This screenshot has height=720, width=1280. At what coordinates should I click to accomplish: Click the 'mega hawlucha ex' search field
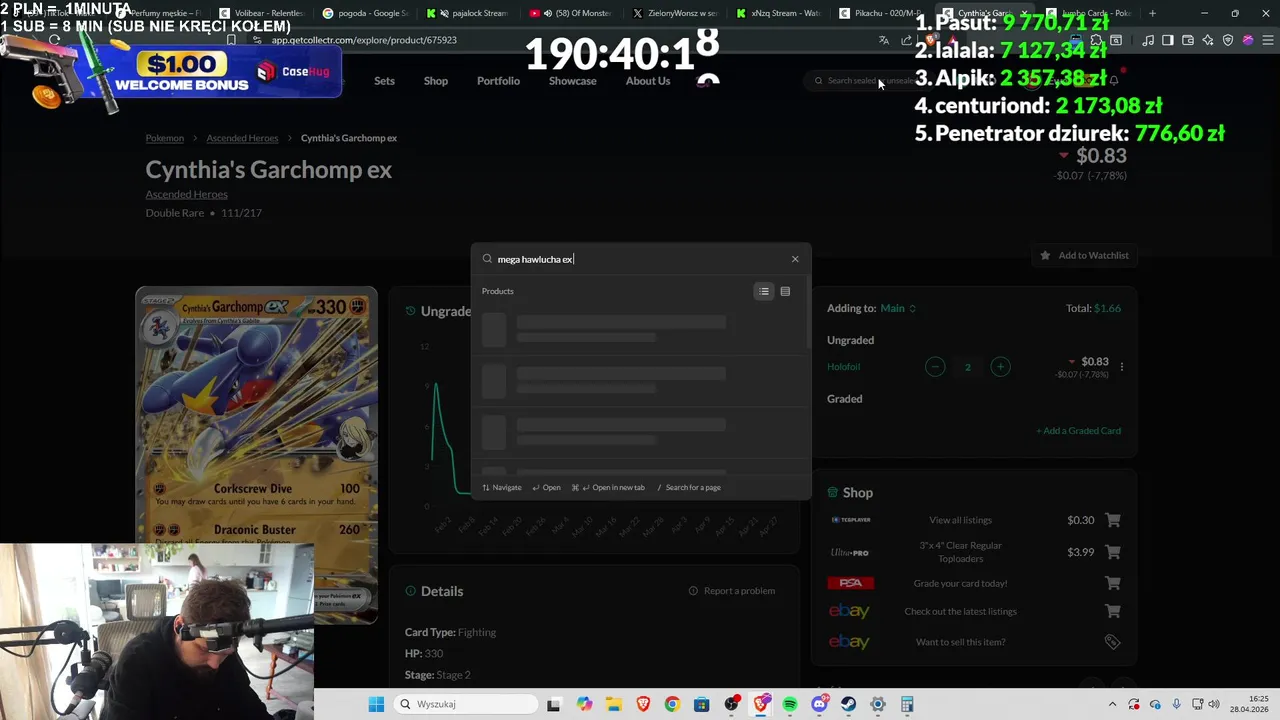coord(640,259)
